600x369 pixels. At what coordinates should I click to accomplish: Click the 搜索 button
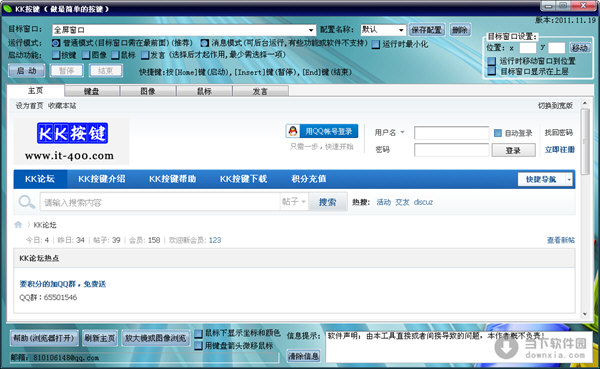pos(328,202)
